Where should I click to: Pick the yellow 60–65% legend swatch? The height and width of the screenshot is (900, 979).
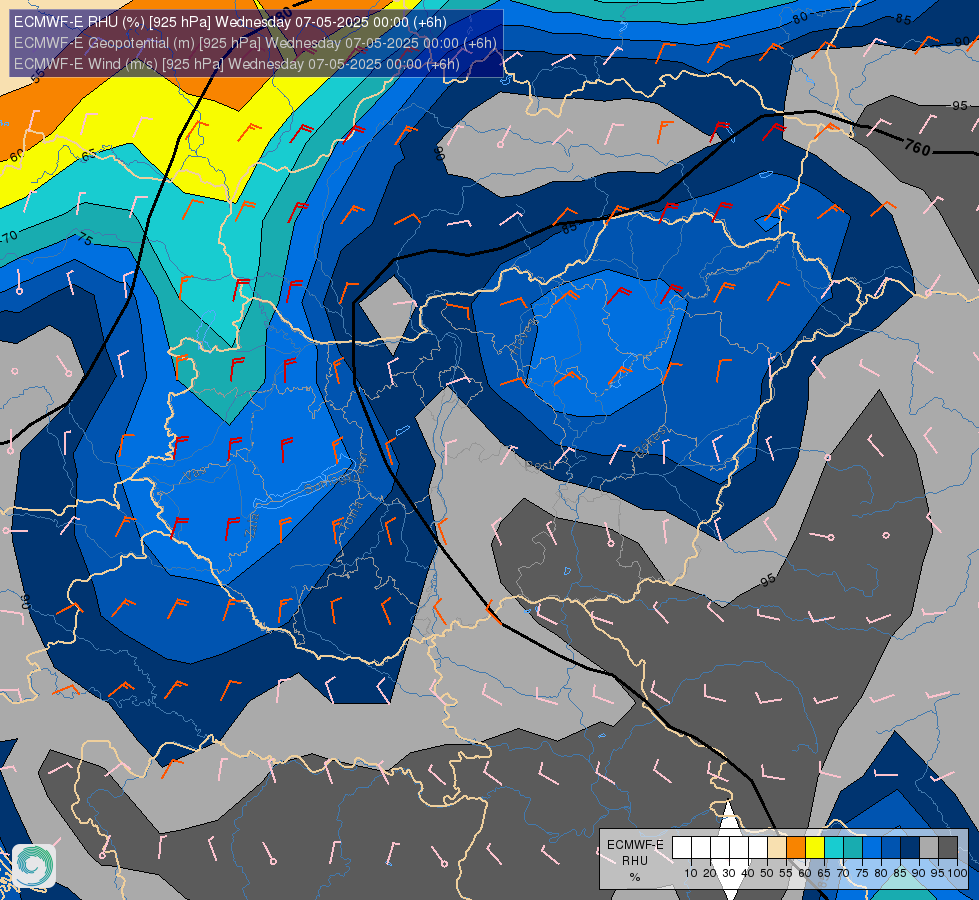[x=815, y=847]
